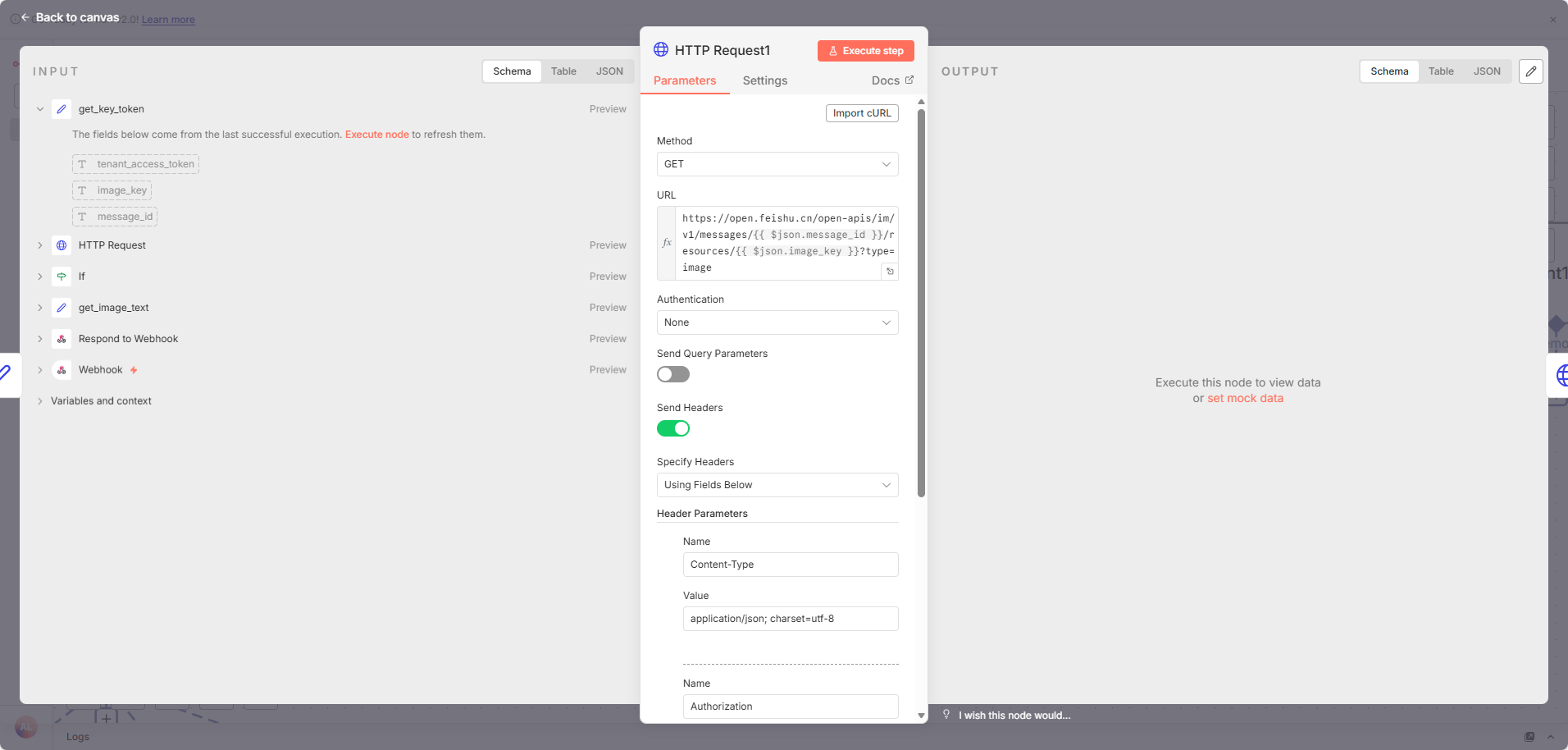
Task: Click the Respond to Webhook node icon
Action: [62, 339]
